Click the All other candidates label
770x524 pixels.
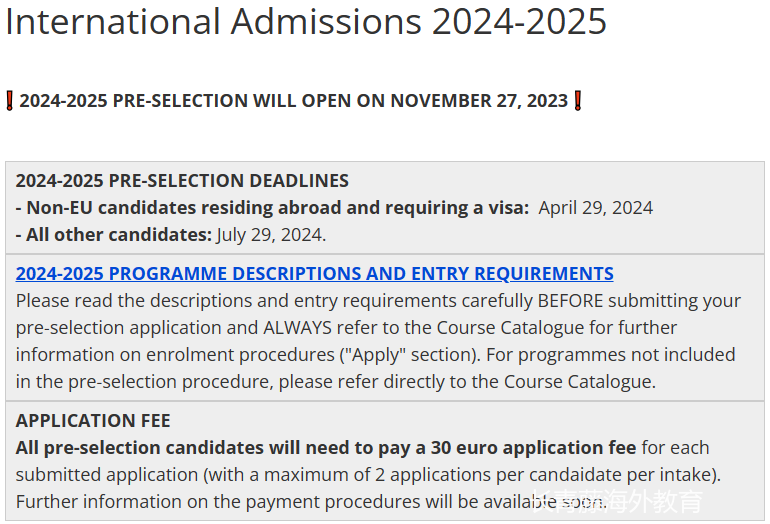(x=113, y=235)
